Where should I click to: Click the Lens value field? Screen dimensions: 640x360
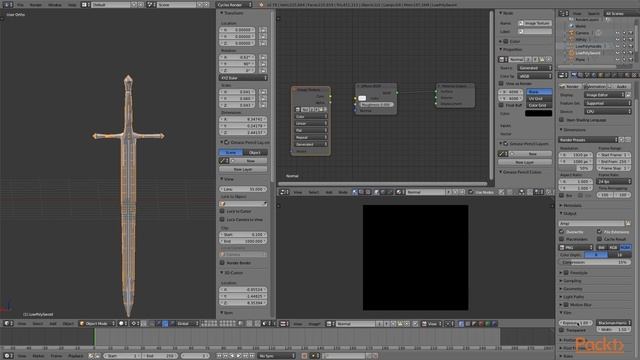point(243,189)
